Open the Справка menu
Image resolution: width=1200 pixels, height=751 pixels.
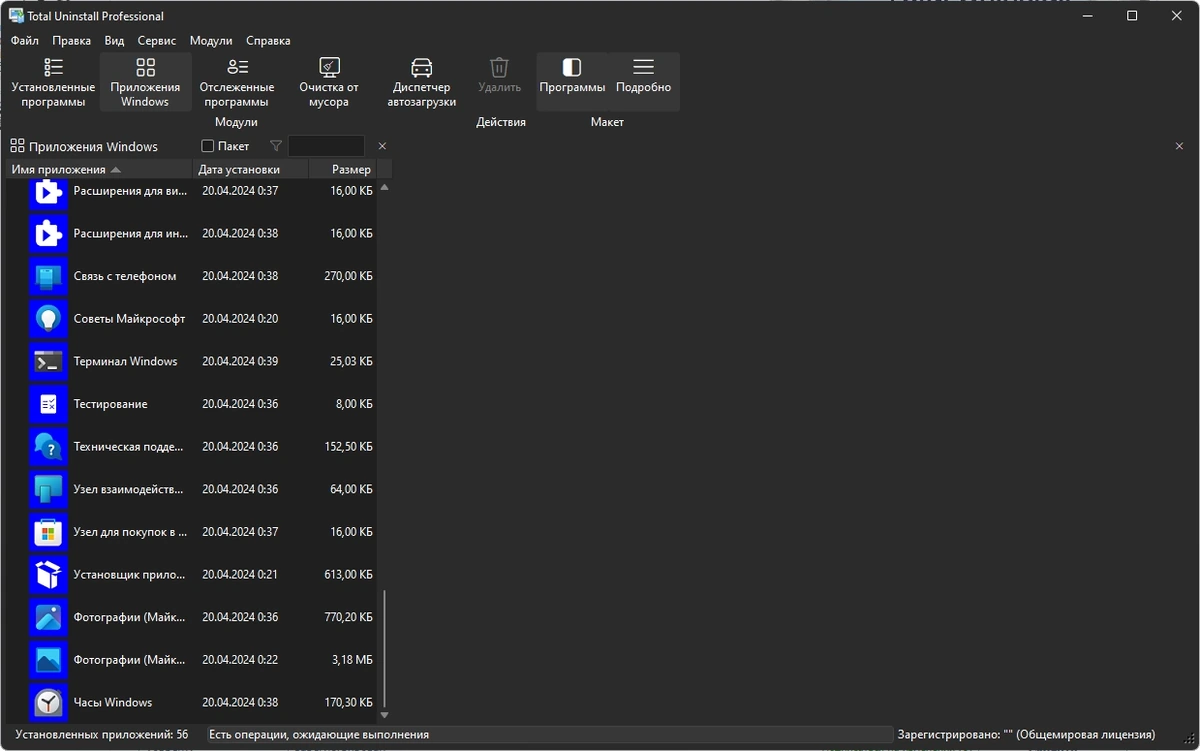pos(268,41)
